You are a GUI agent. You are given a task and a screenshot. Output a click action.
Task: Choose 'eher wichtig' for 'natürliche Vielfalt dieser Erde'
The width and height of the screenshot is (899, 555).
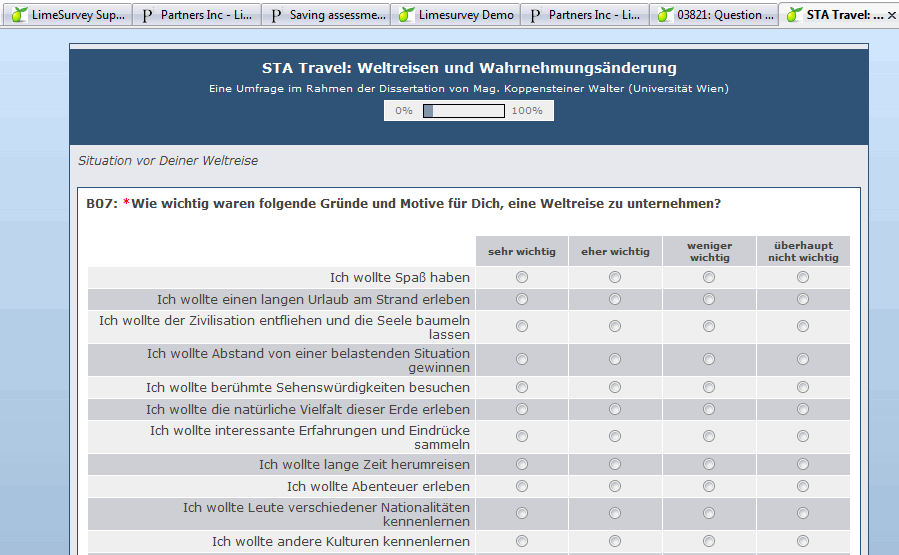coord(615,409)
